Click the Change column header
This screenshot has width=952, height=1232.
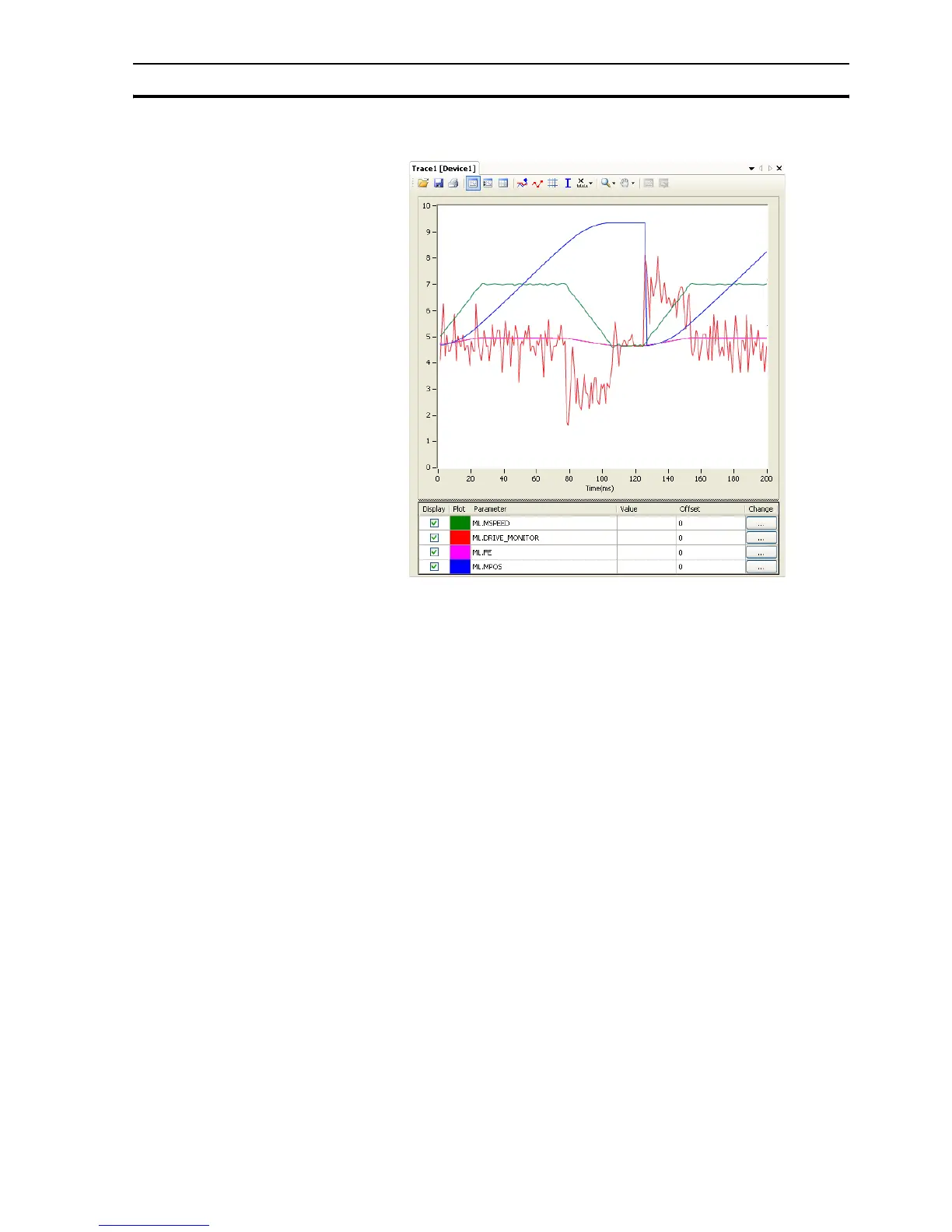(x=761, y=509)
